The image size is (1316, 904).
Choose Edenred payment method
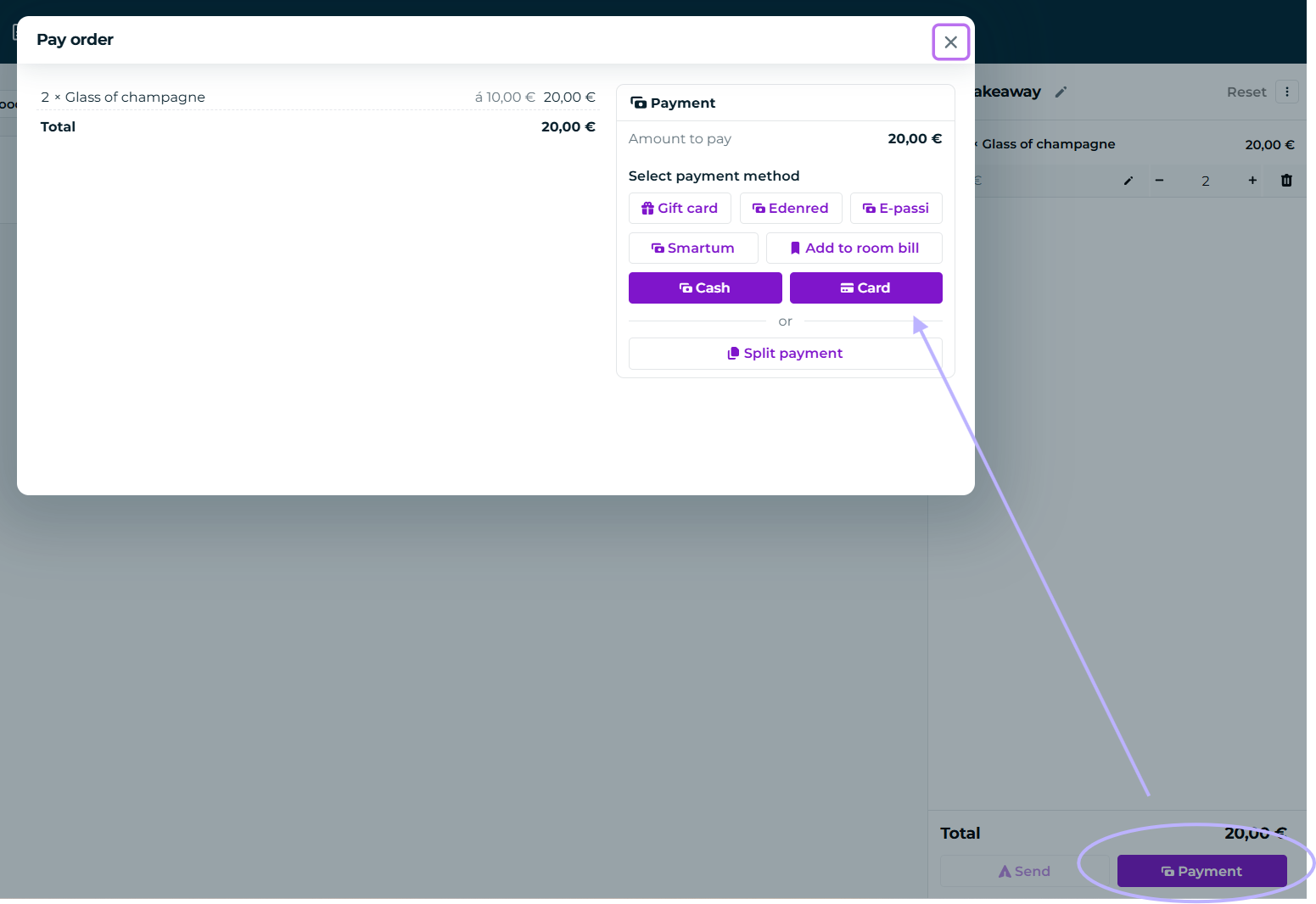pos(791,208)
